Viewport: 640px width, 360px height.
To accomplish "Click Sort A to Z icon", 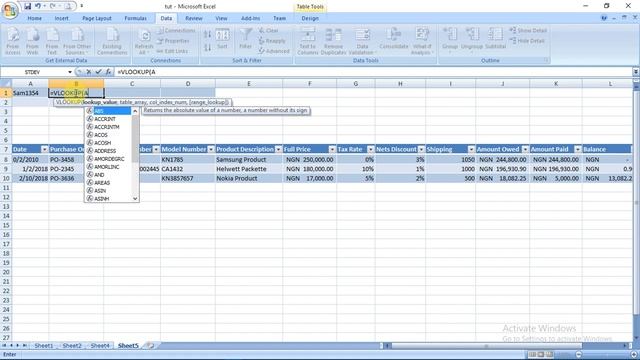I will [207, 35].
